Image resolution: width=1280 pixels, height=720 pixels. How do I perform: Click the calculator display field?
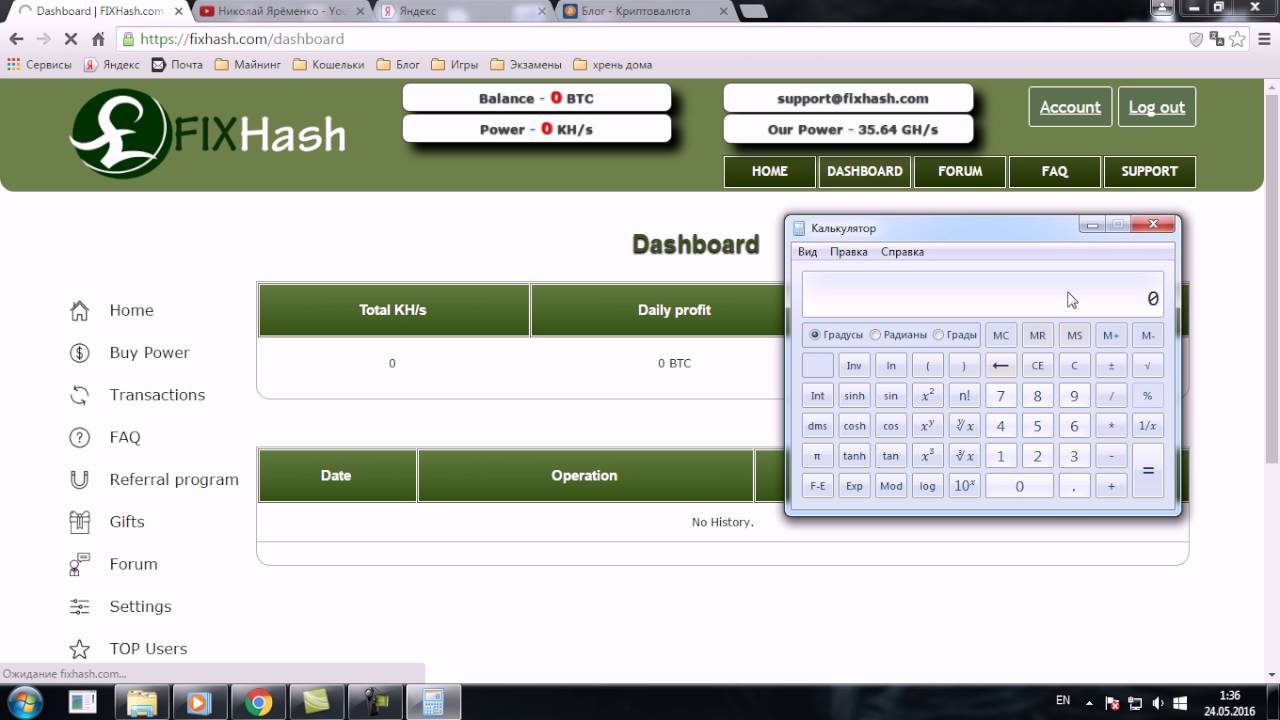tap(982, 295)
